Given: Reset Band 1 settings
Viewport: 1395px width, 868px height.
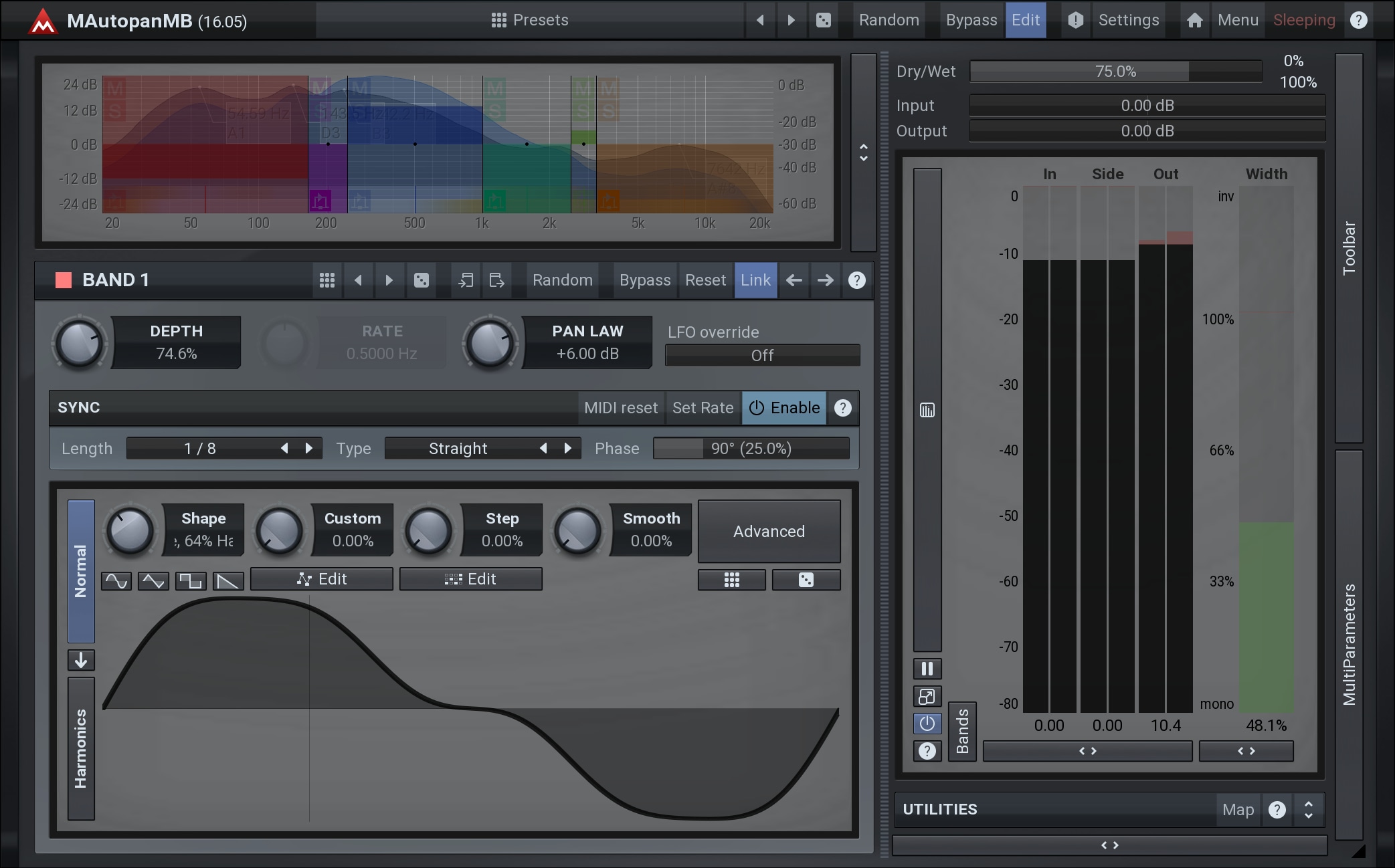Looking at the screenshot, I should (x=705, y=280).
